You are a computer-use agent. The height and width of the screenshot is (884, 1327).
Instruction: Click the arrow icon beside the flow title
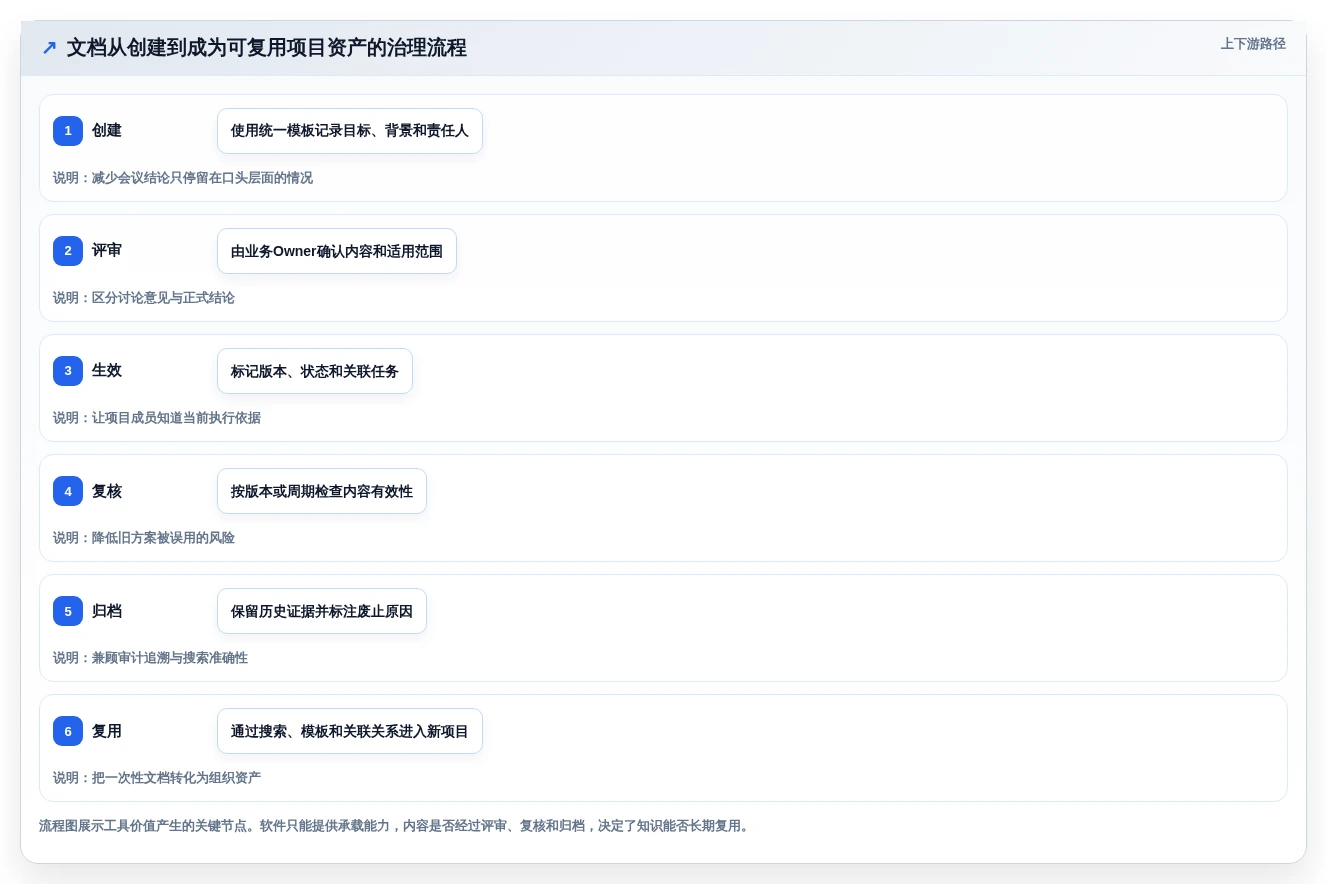[49, 47]
